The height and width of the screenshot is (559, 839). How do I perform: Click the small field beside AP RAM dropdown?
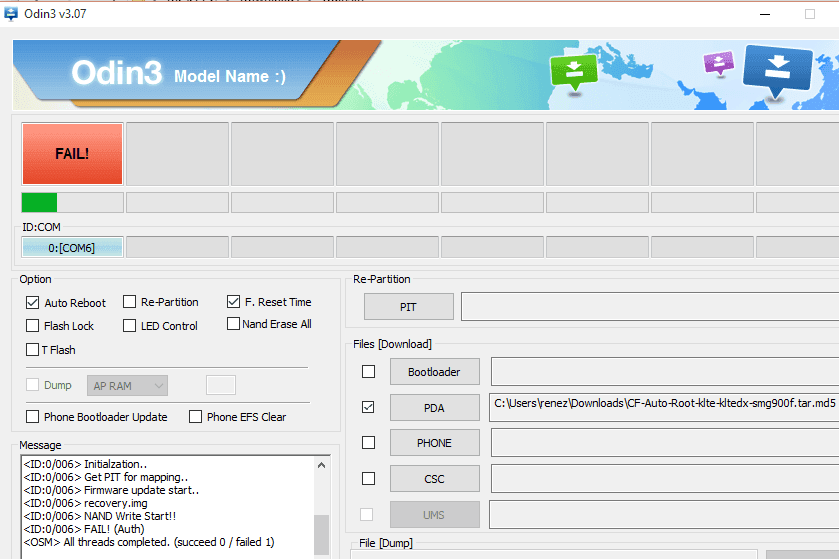pyautogui.click(x=221, y=385)
